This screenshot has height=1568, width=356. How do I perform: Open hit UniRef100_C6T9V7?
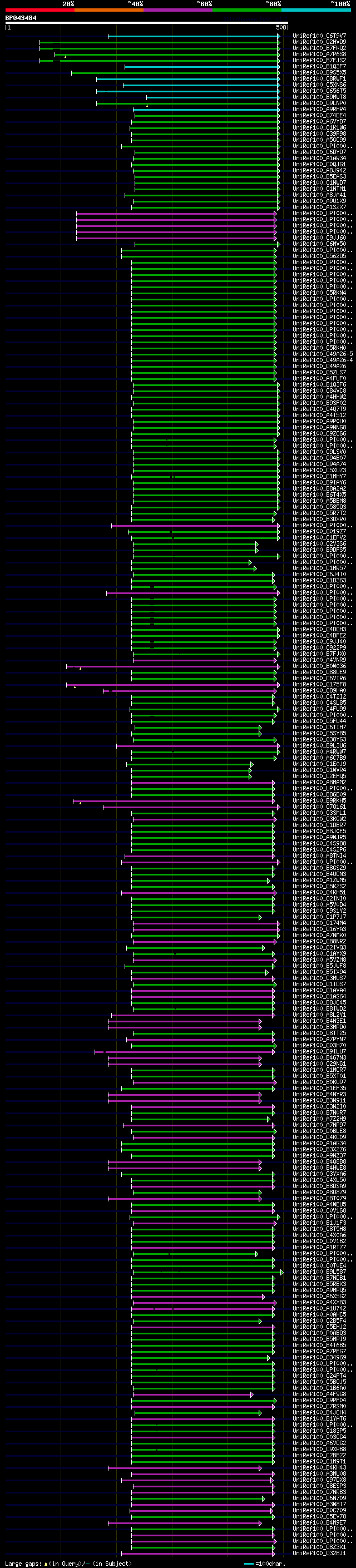coord(319,36)
